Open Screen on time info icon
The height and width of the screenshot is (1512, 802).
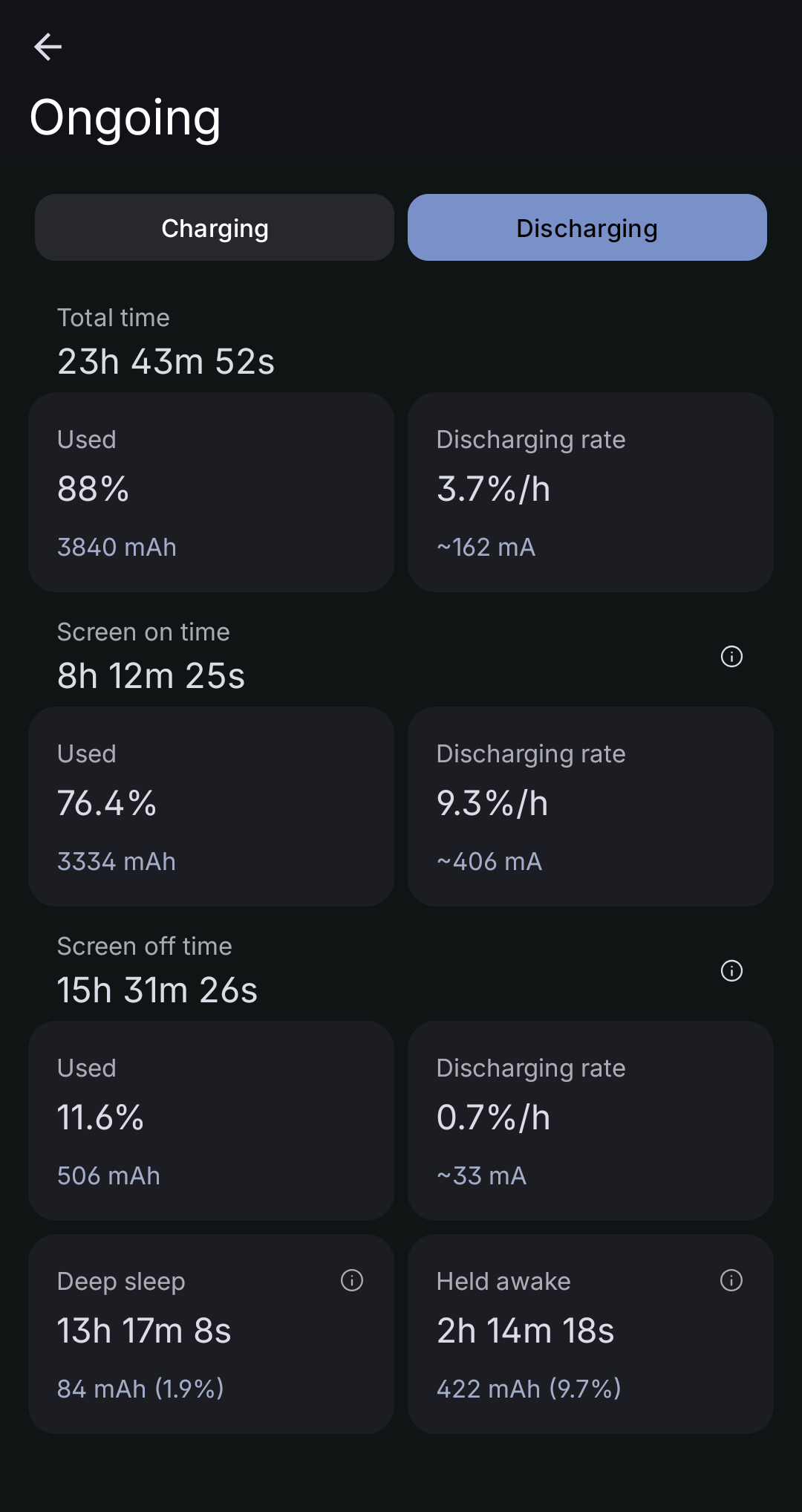click(x=731, y=657)
